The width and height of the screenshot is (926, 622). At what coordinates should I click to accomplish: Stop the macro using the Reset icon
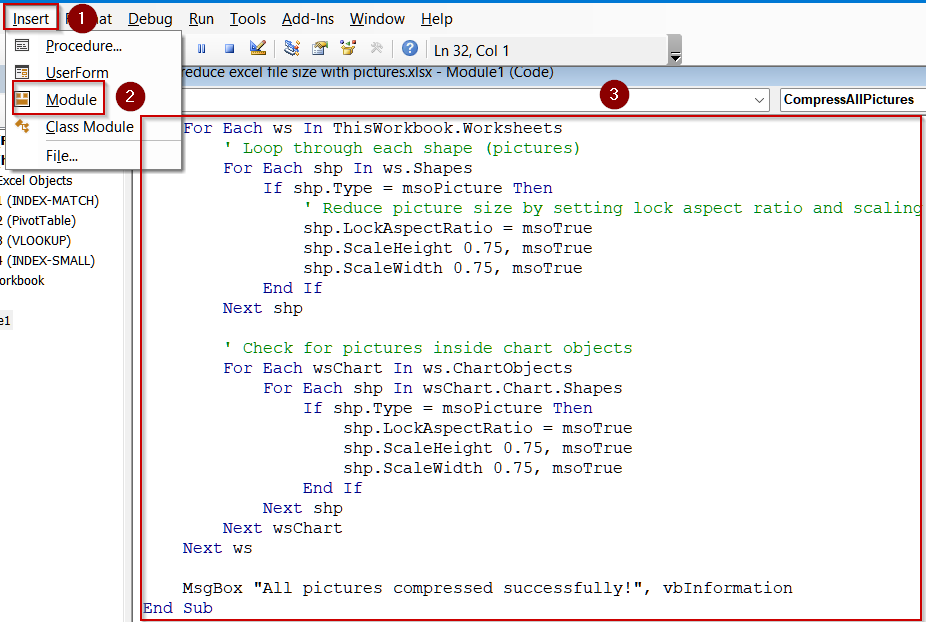point(231,48)
